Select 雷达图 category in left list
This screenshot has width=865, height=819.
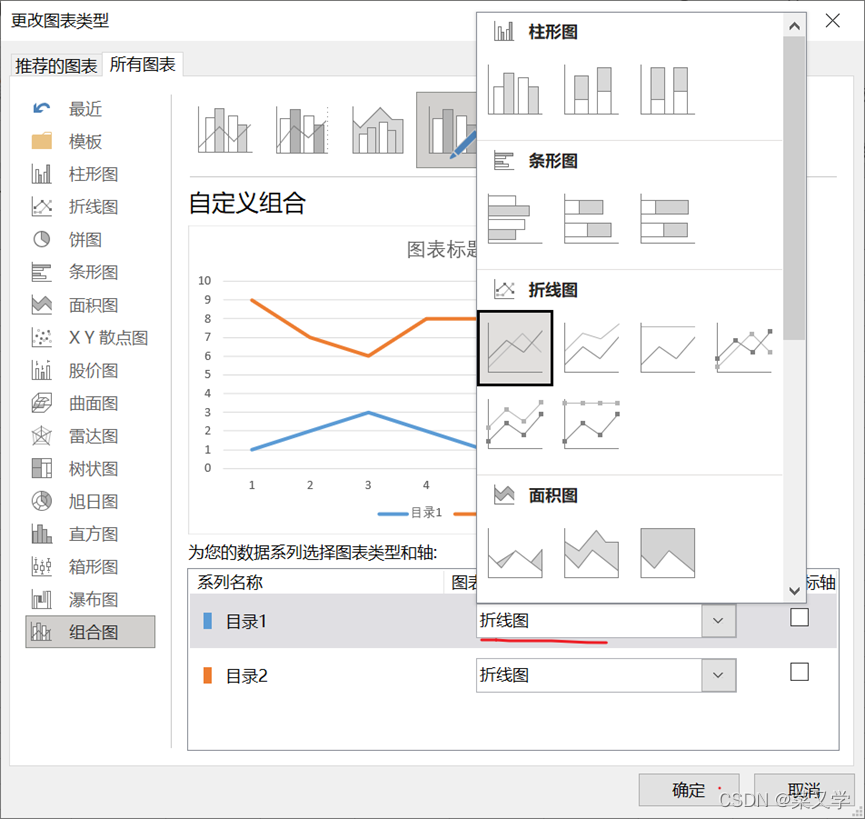click(90, 436)
